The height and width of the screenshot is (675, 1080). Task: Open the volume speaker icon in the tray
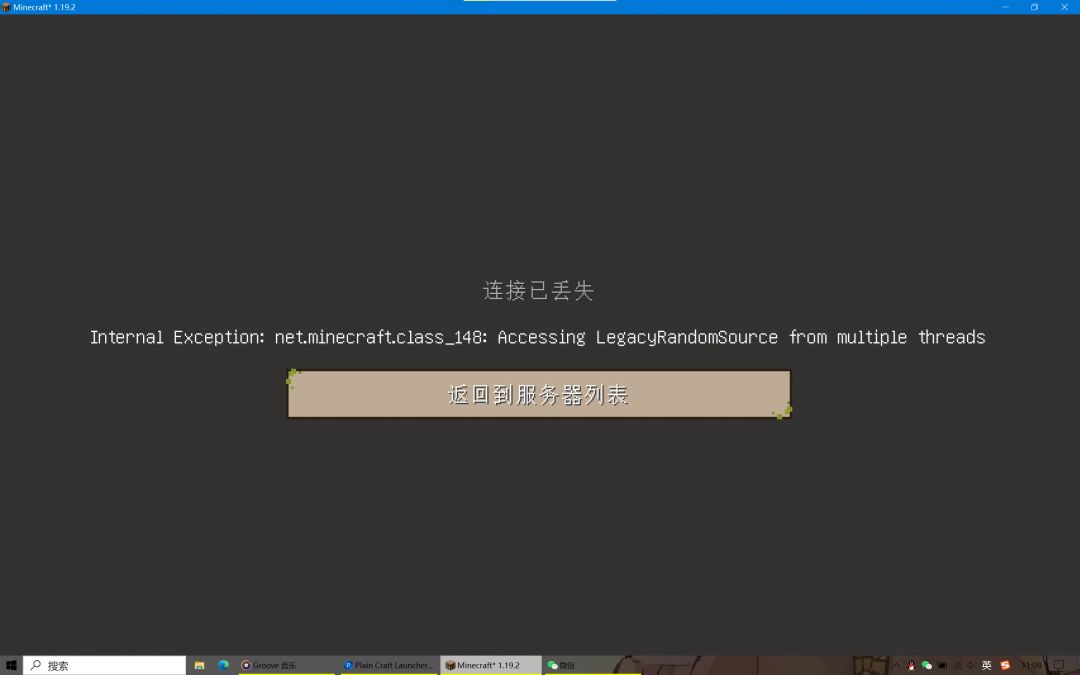(970, 665)
